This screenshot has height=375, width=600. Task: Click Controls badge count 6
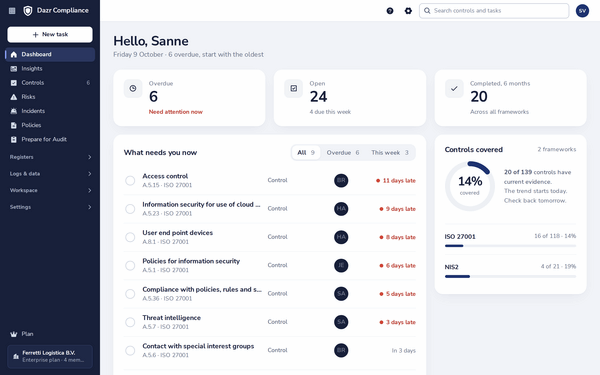[x=88, y=83]
